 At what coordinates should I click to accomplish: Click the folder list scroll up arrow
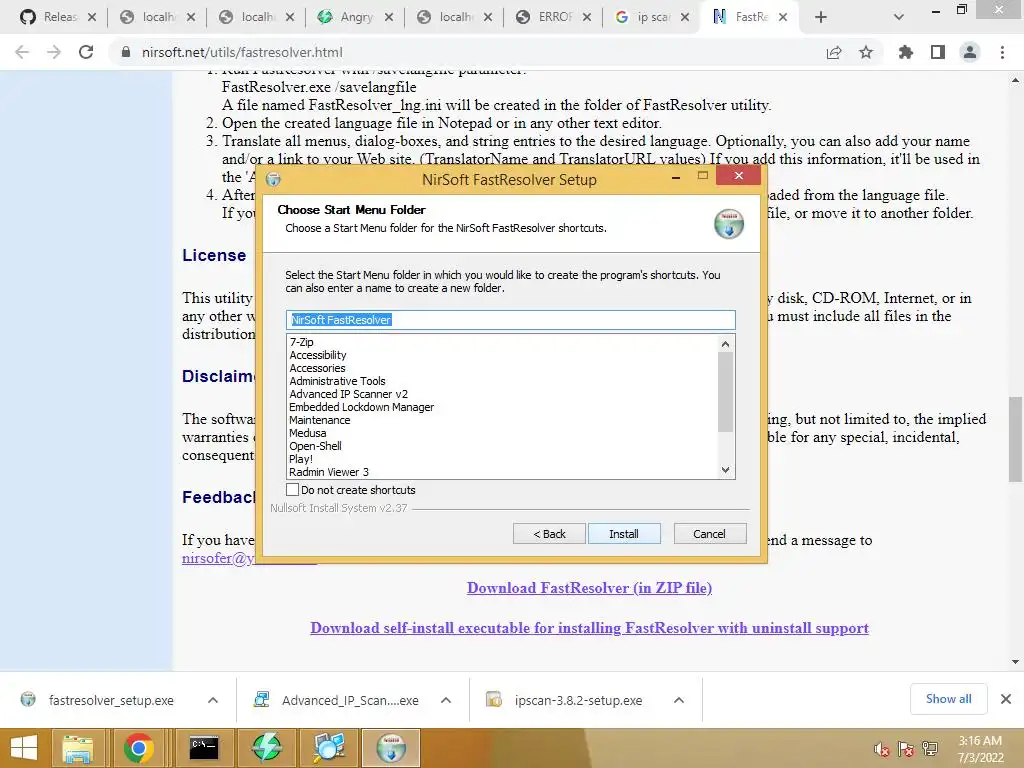click(x=726, y=344)
